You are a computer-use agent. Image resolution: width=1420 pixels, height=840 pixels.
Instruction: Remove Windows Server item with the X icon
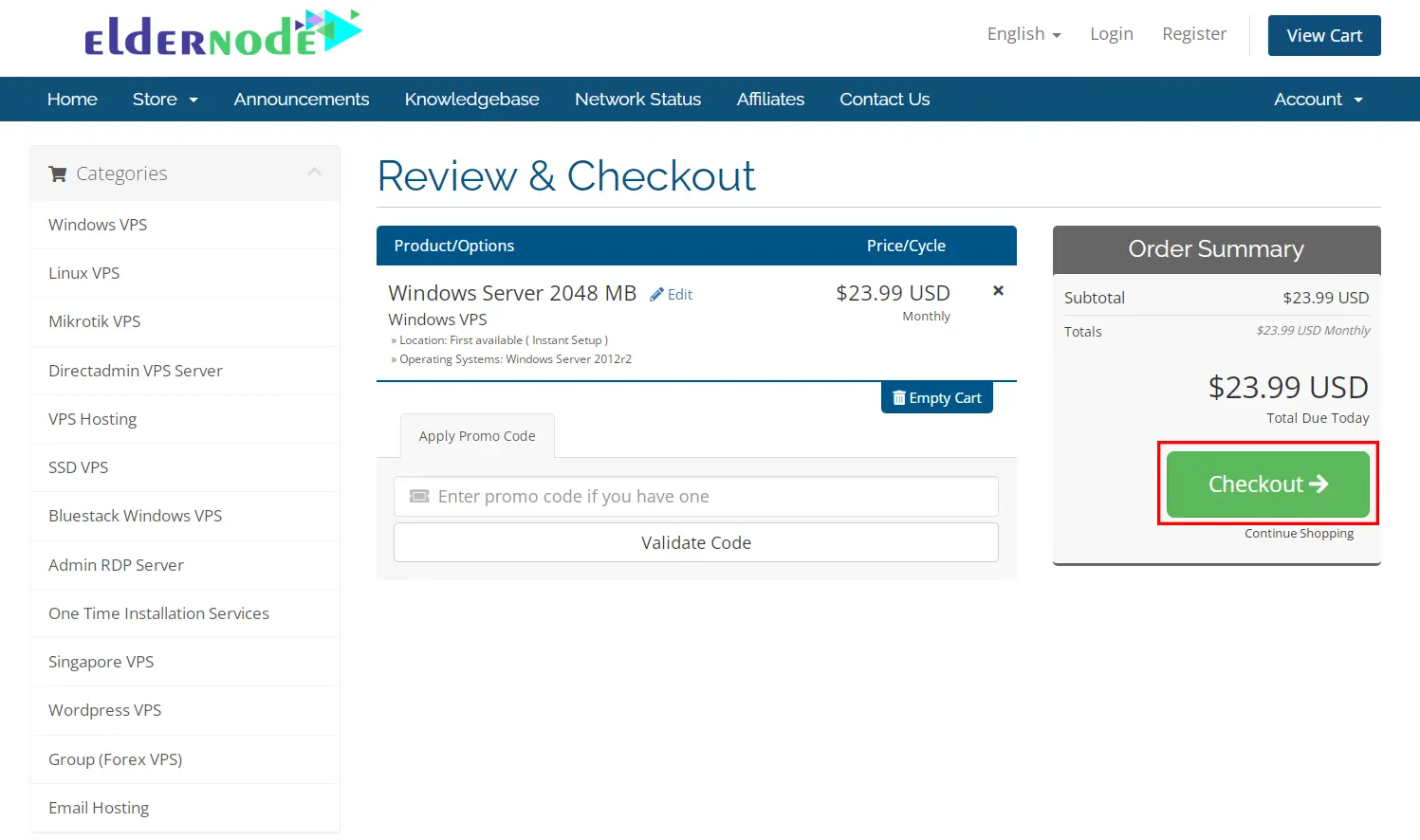[x=998, y=291]
